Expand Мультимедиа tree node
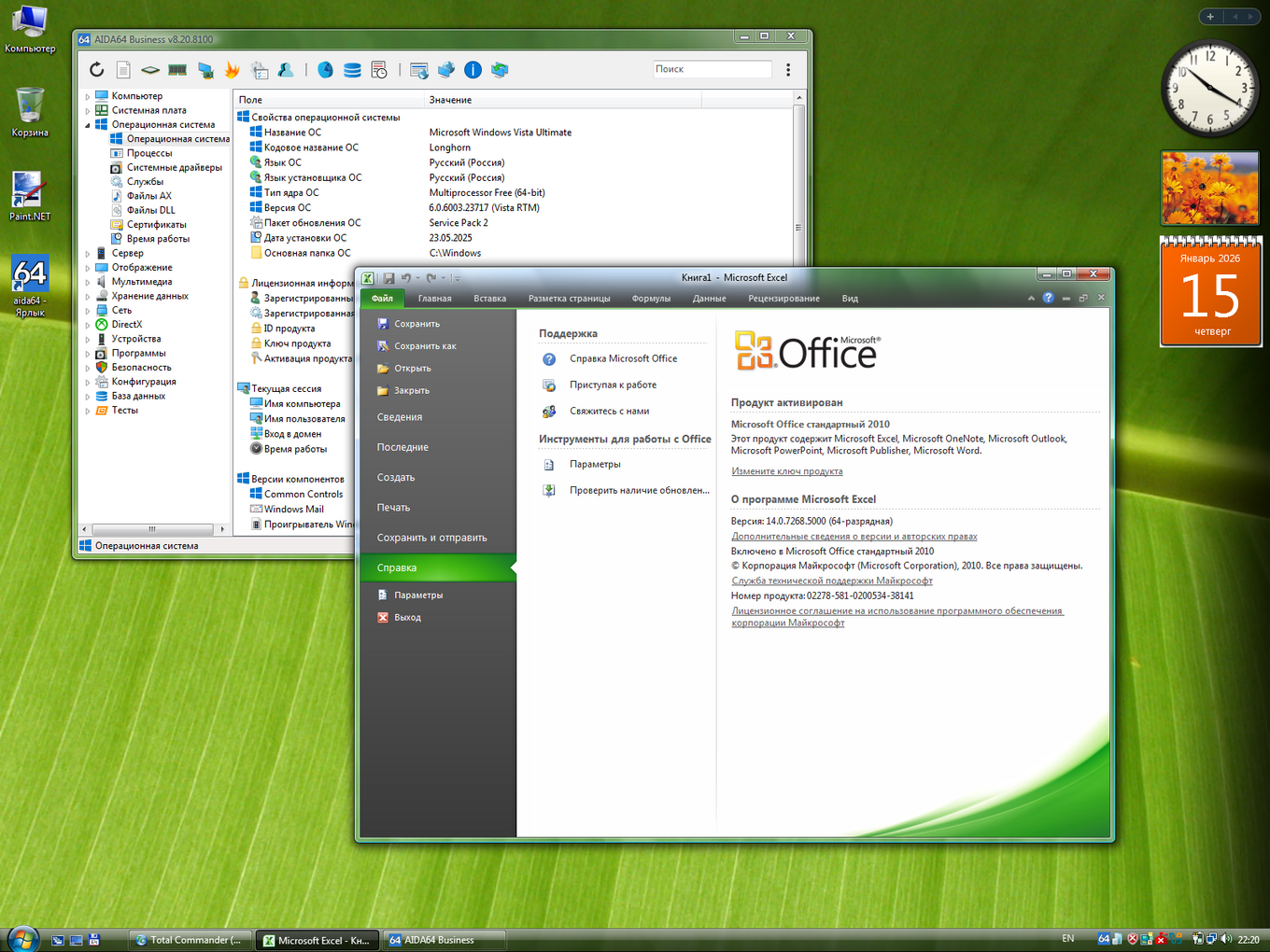Screen dimensions: 1270x952 coord(88,282)
